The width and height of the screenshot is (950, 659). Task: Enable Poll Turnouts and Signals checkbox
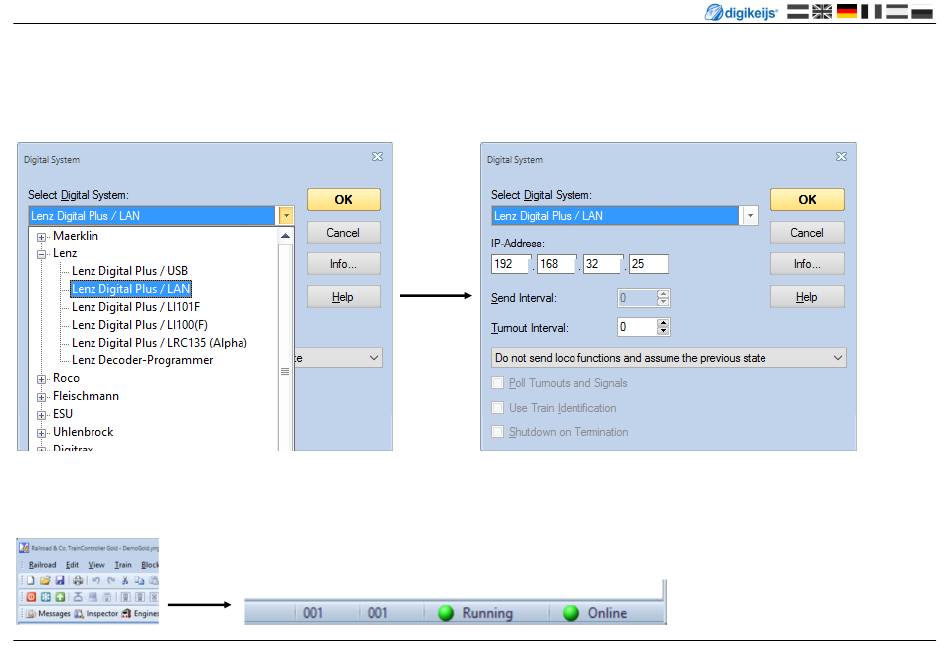pos(497,383)
